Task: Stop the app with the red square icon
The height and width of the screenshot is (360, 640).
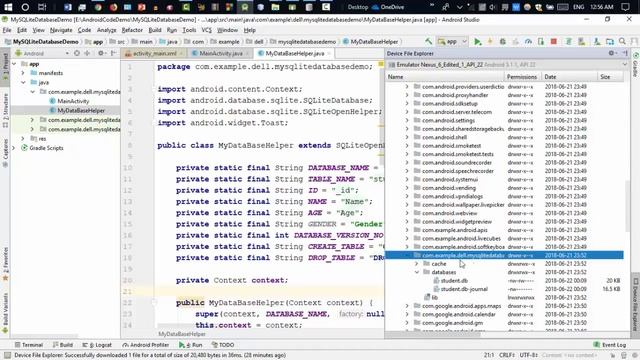Action: (554, 41)
